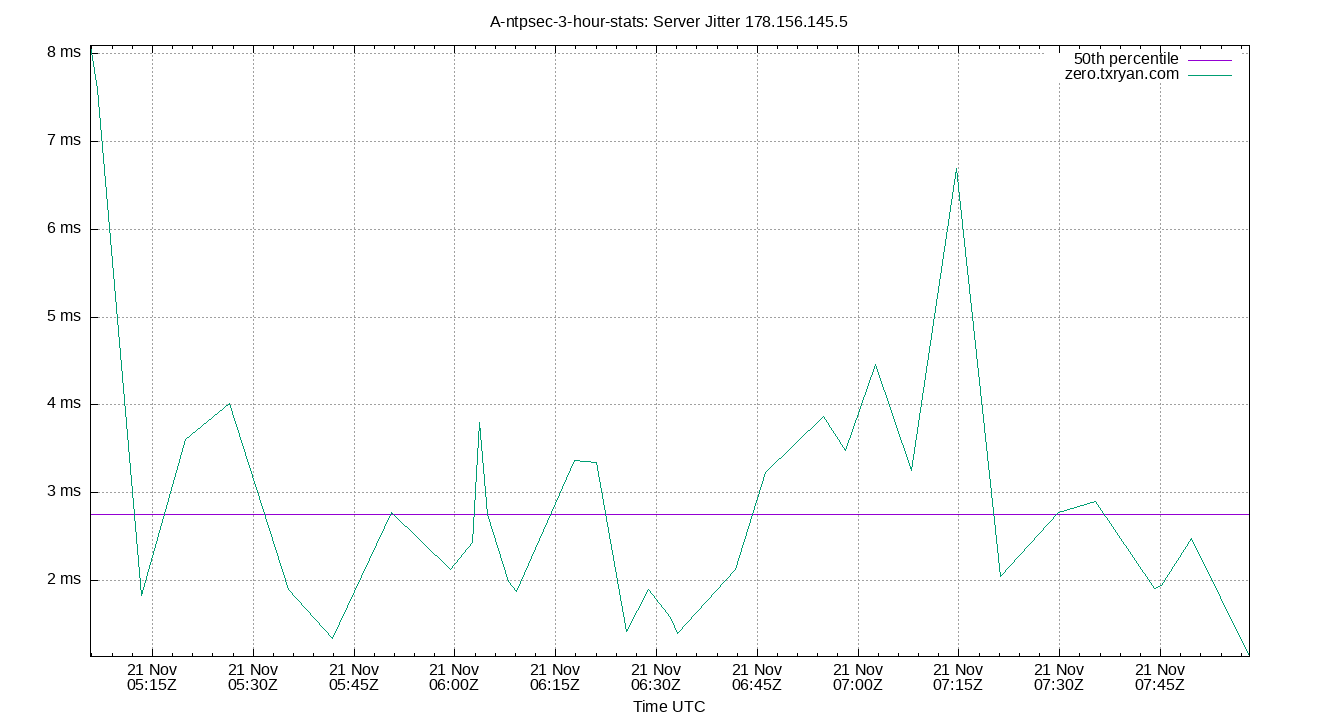Click the '6 ms' y-axis label

[64, 229]
